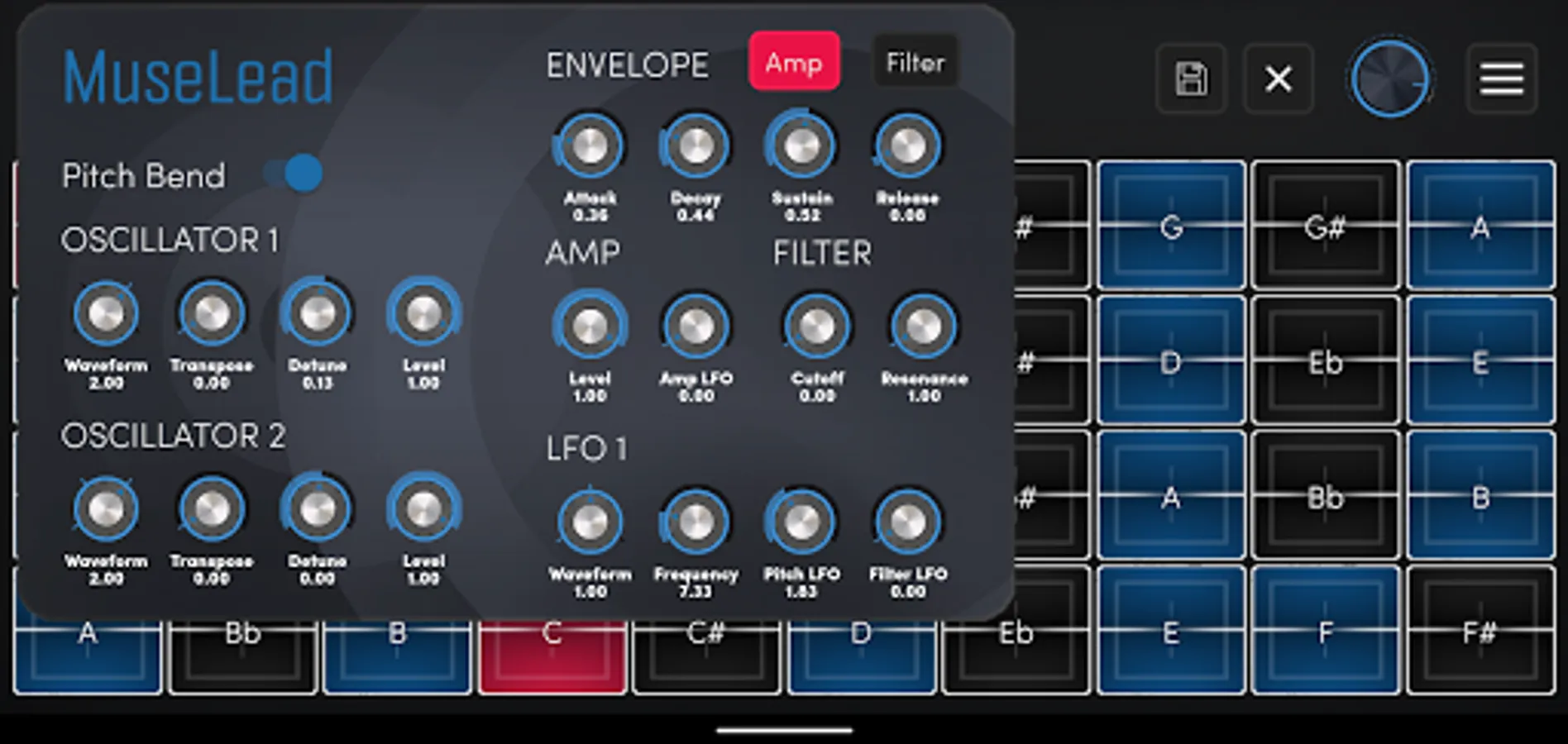Switch the envelope to the Filter tab
The width and height of the screenshot is (1568, 744).
(x=915, y=62)
